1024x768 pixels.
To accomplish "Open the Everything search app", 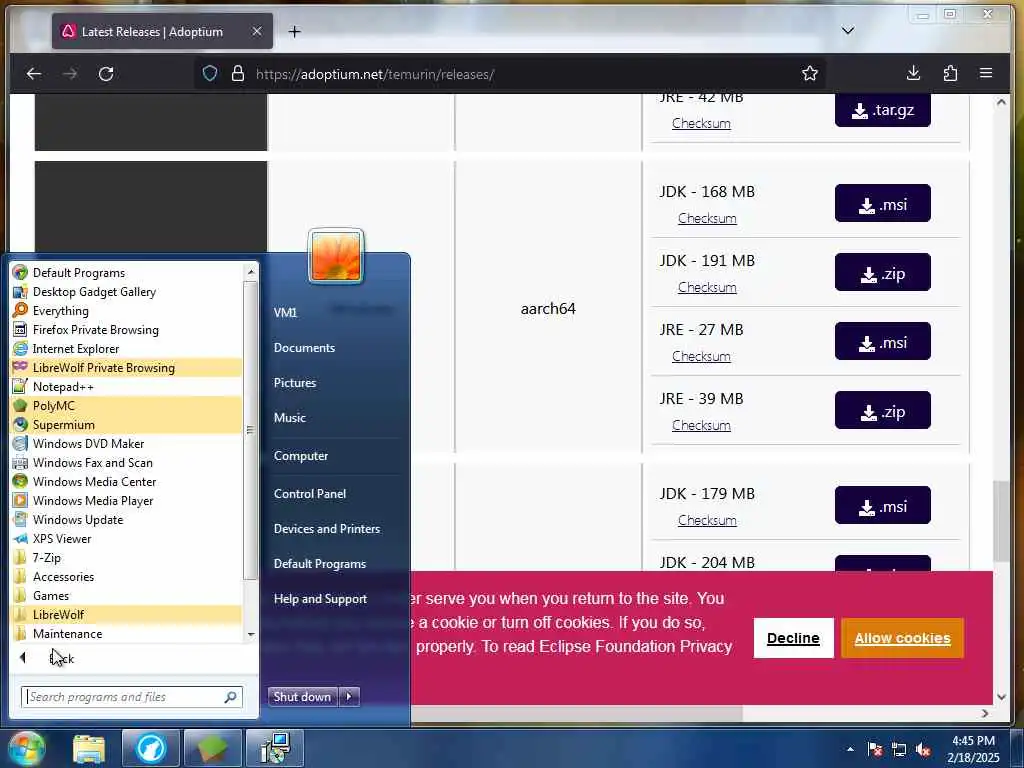I will coord(61,310).
